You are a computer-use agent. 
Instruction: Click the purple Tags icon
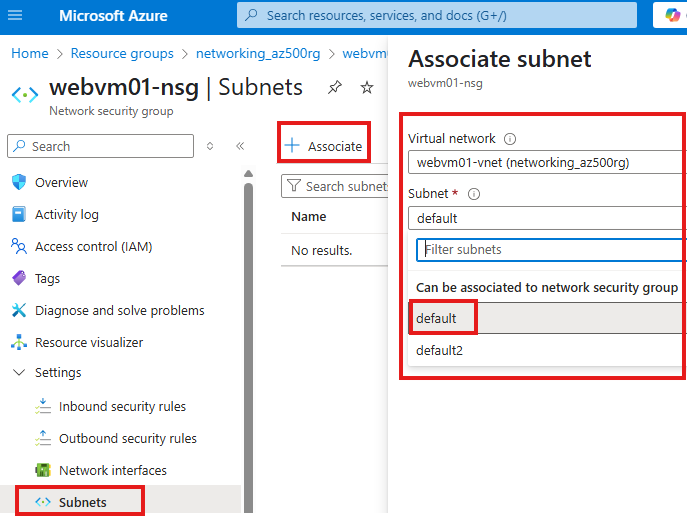tap(19, 278)
